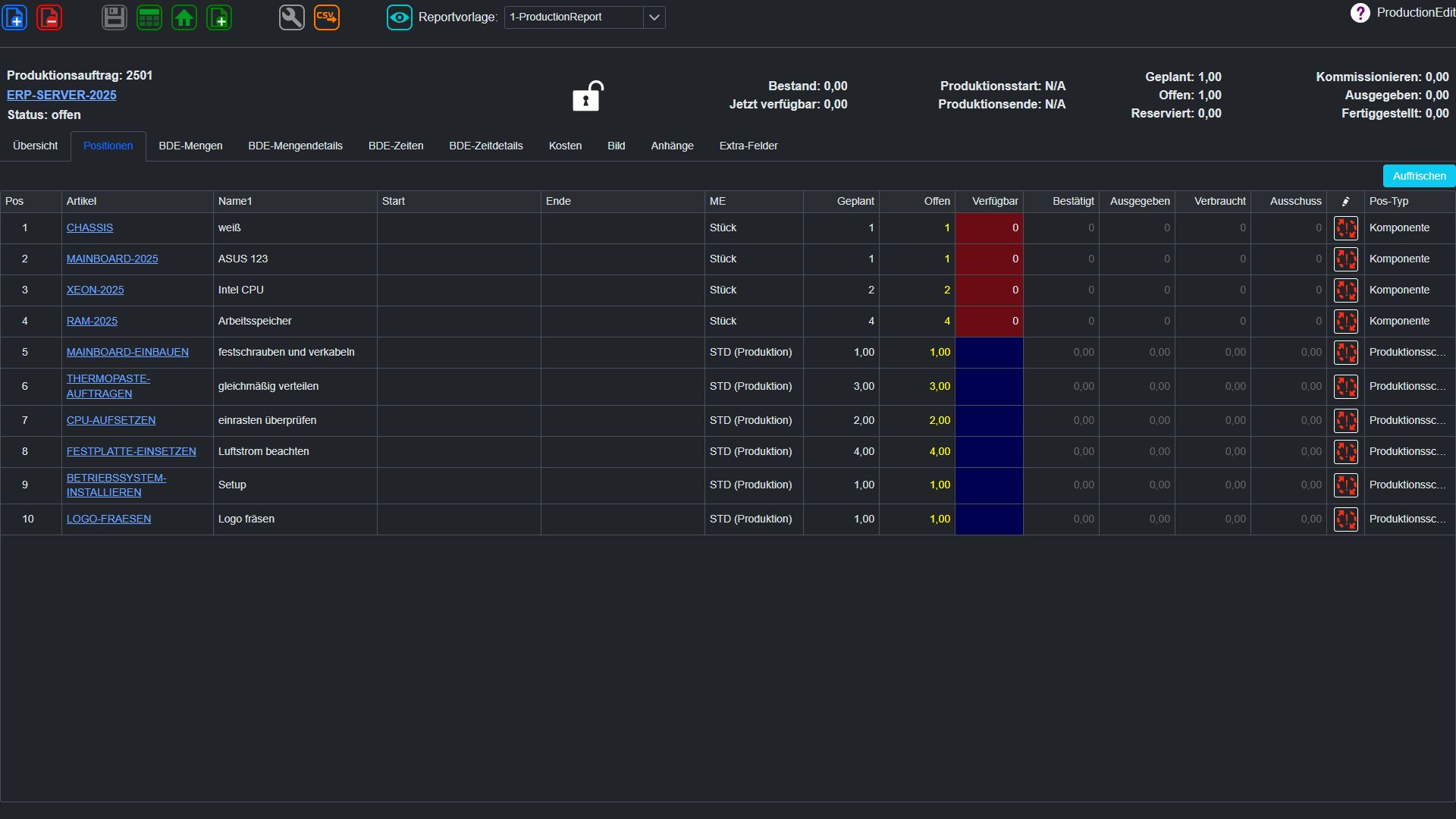The image size is (1456, 819).
Task: Click the eye report preview icon
Action: tap(400, 17)
